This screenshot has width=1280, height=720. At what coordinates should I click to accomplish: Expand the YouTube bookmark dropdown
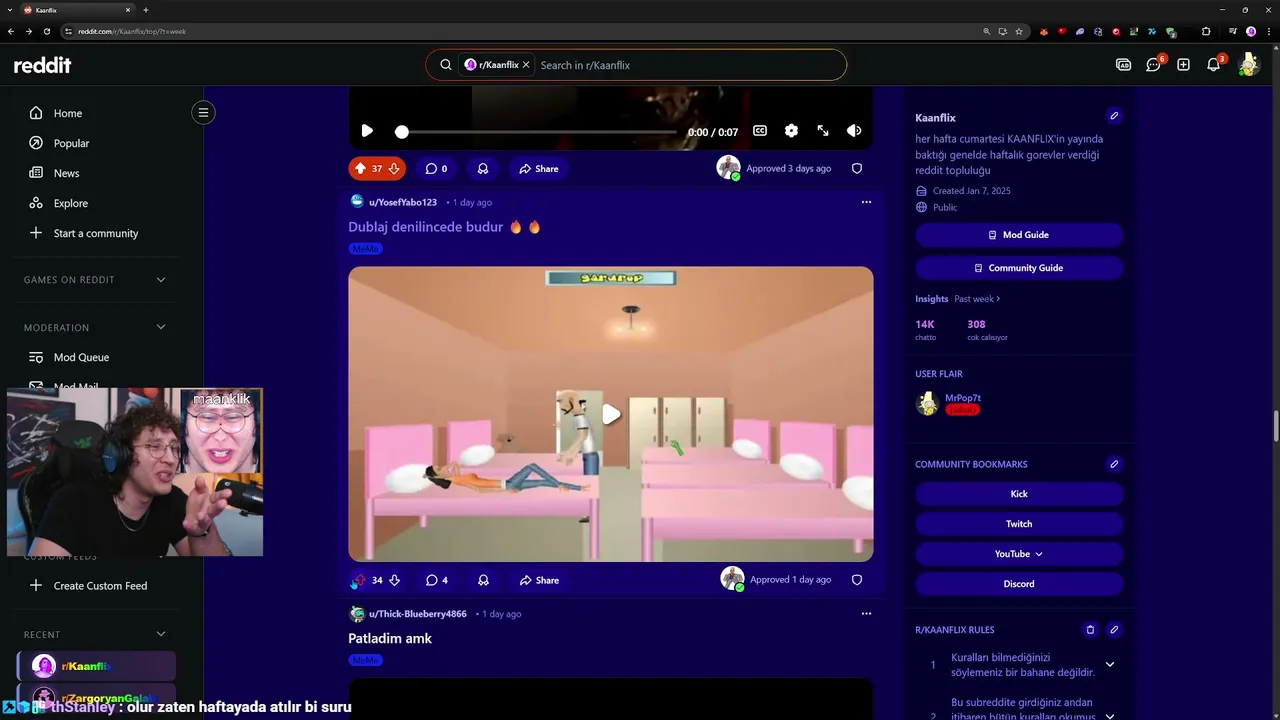tap(1019, 554)
